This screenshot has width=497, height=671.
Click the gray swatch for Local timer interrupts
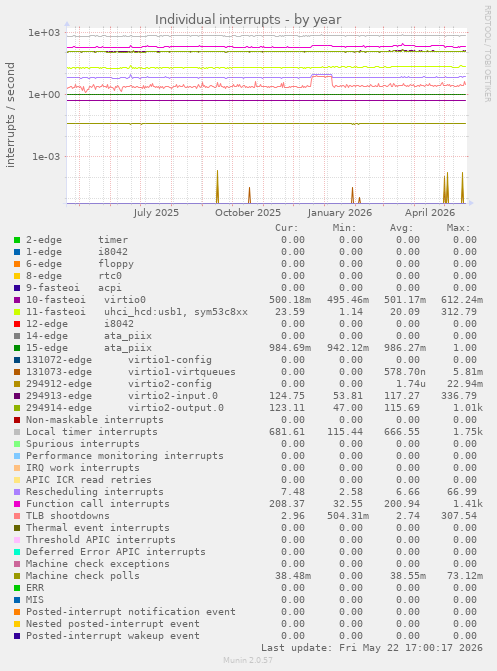pyautogui.click(x=17, y=432)
